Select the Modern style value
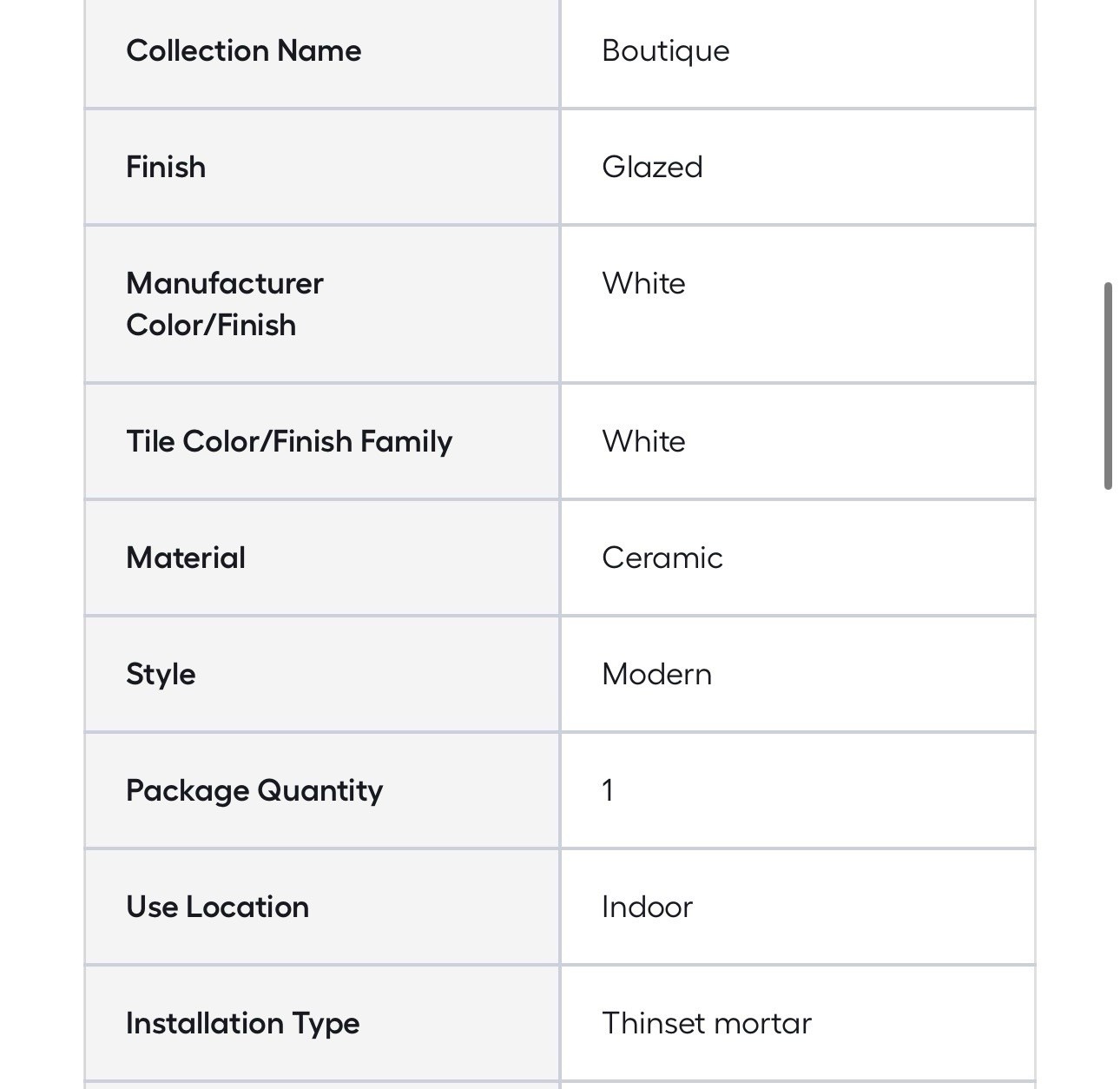 click(656, 674)
